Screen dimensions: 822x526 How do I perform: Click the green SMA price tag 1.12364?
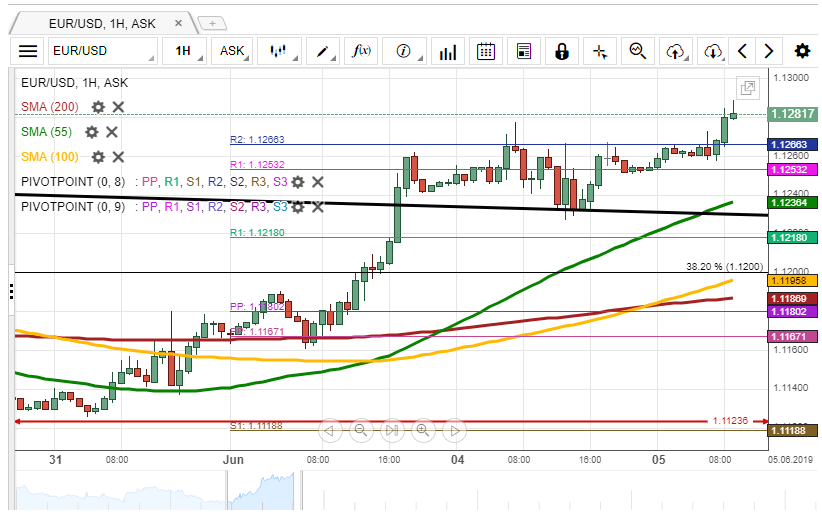pyautogui.click(x=792, y=202)
